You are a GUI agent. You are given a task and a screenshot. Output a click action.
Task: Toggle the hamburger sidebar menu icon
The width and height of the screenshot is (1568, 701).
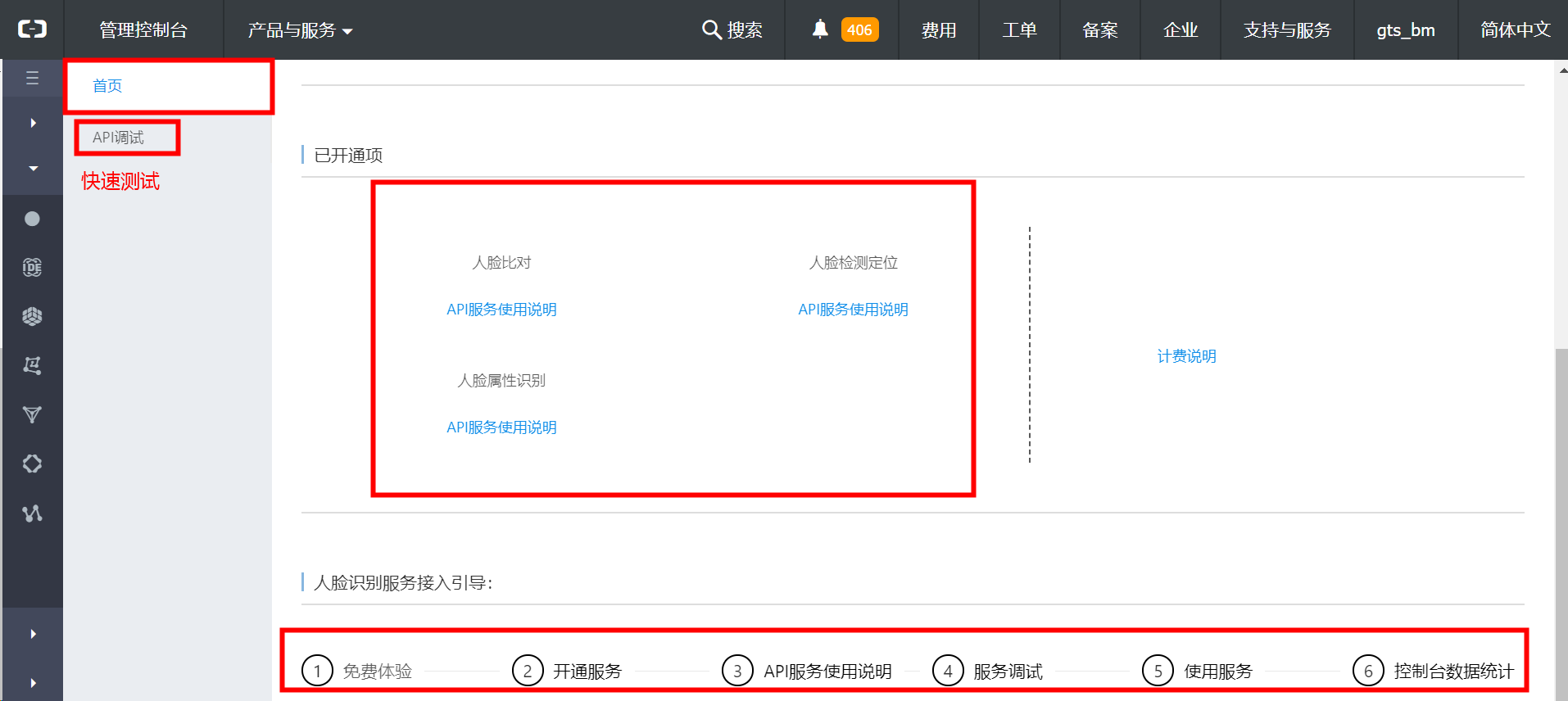point(32,78)
